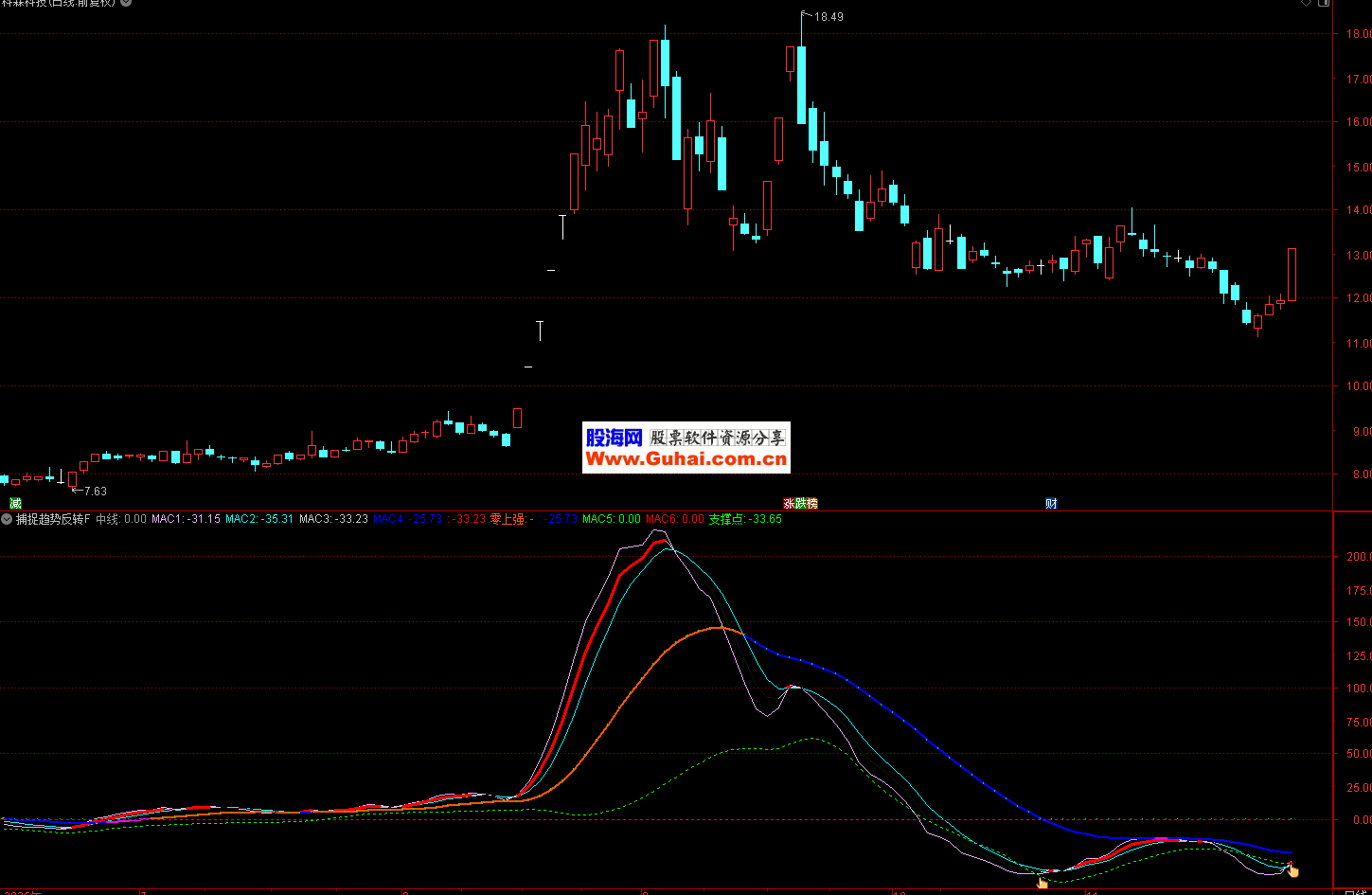This screenshot has width=1372, height=895.
Task: Click the last red candlestick on the right
Action: [x=1292, y=275]
